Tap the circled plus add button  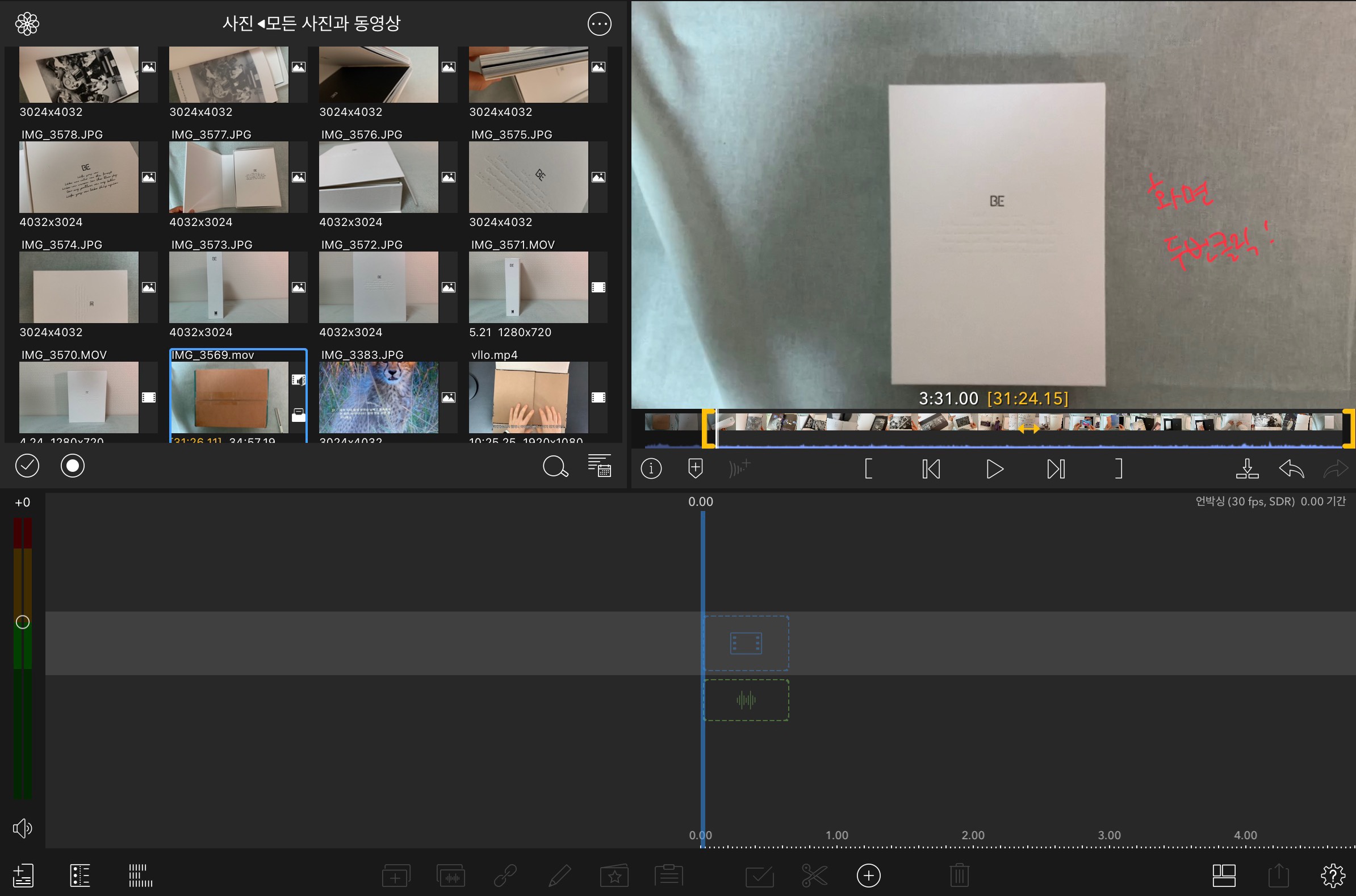(869, 876)
